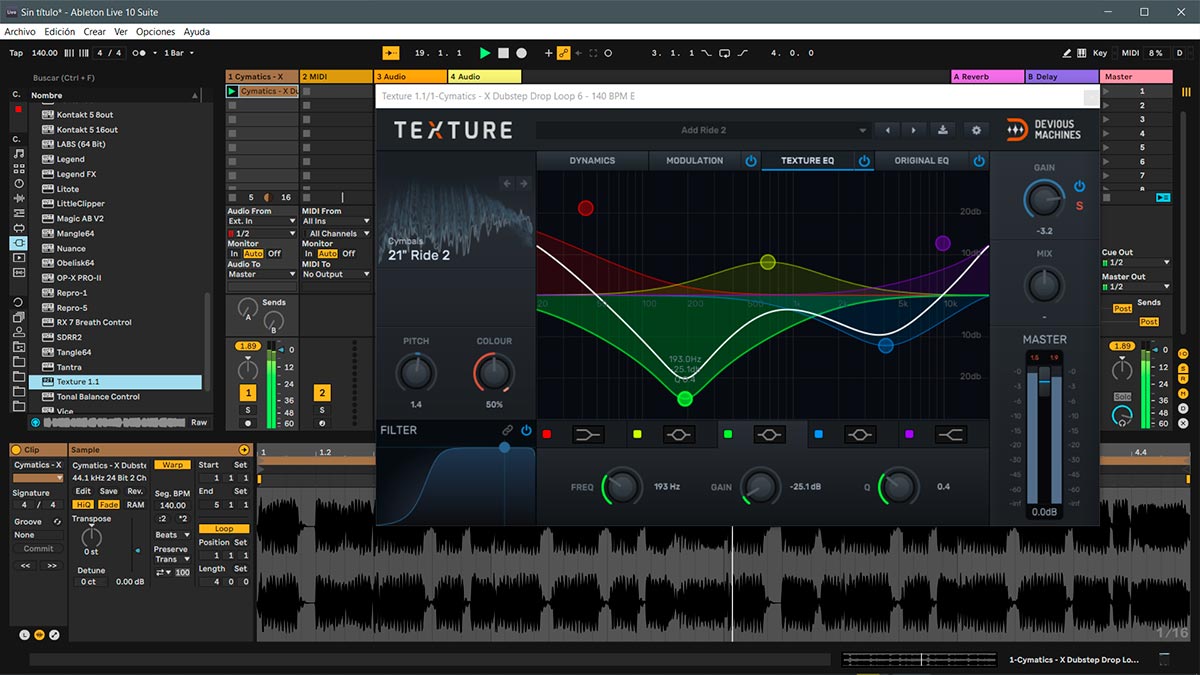Switch to the Modulation tab in Texture

[x=694, y=160]
